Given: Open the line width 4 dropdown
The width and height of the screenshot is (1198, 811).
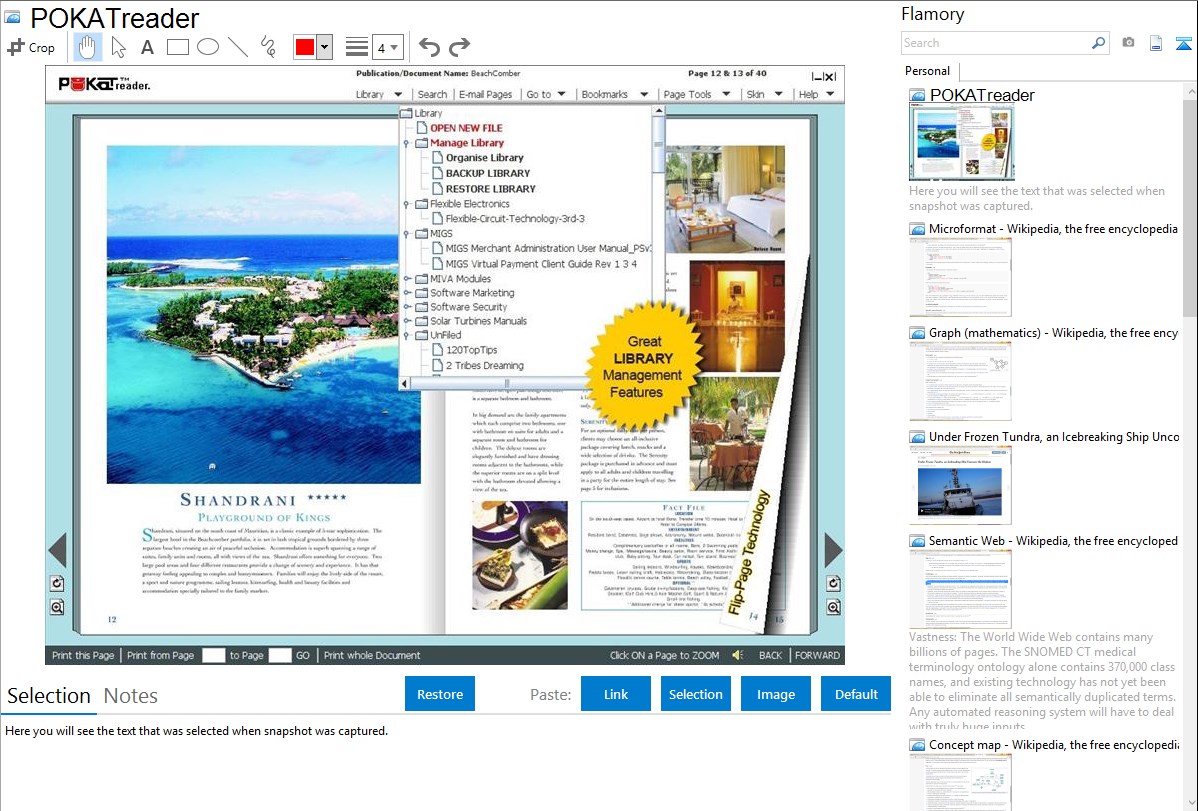Looking at the screenshot, I should pos(387,47).
